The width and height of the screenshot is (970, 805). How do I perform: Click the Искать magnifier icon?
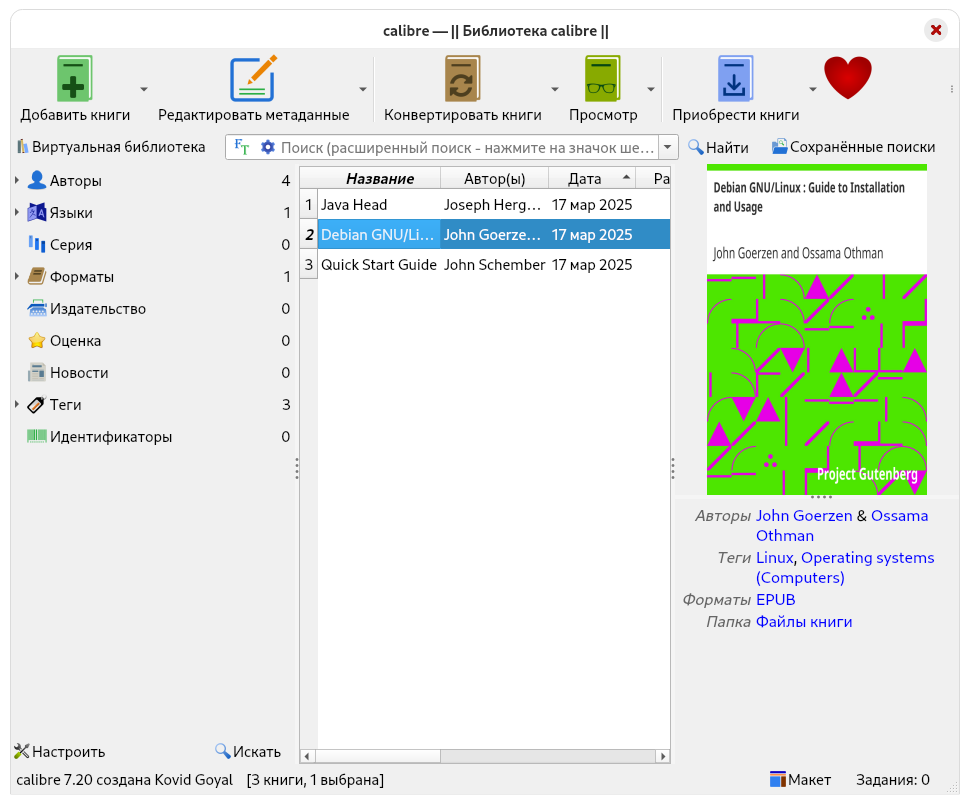(x=223, y=751)
